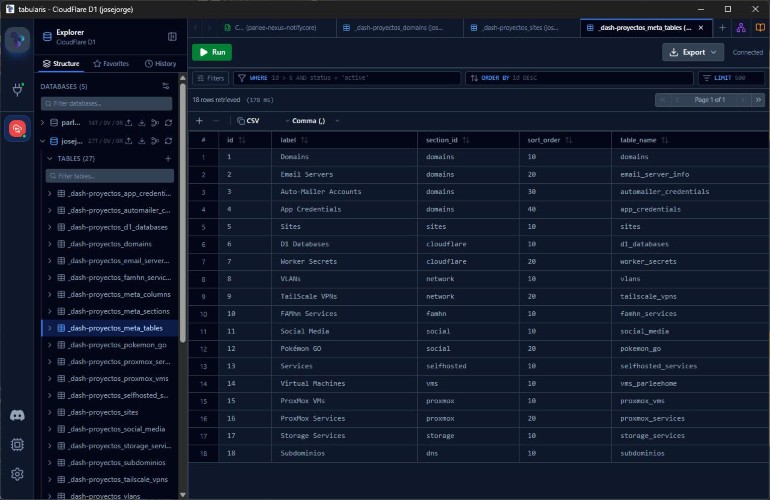The width and height of the screenshot is (770, 500).
Task: Select cell 'Pokémon GO' in label column
Action: (x=344, y=349)
